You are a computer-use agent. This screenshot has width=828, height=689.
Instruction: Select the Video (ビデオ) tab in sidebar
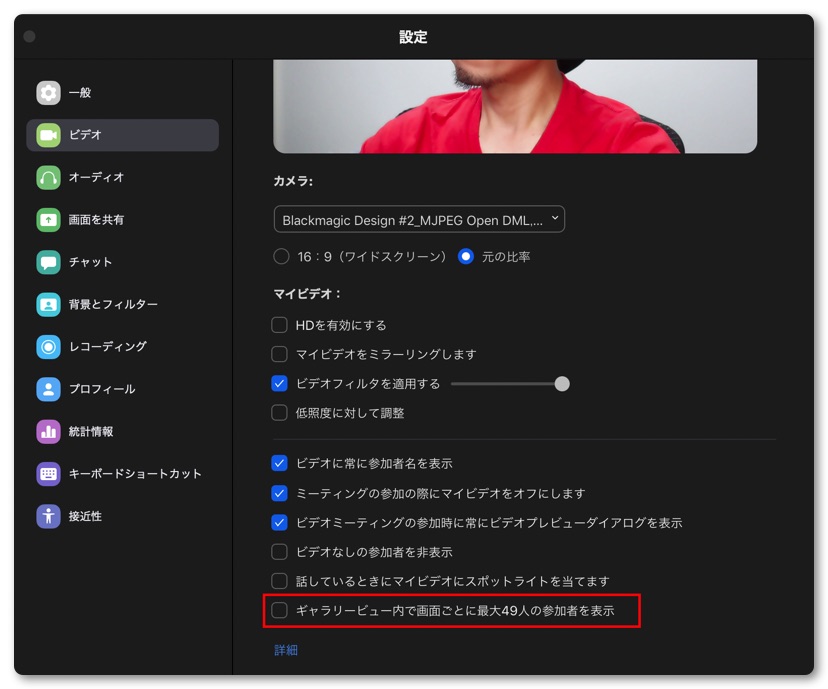pos(122,135)
